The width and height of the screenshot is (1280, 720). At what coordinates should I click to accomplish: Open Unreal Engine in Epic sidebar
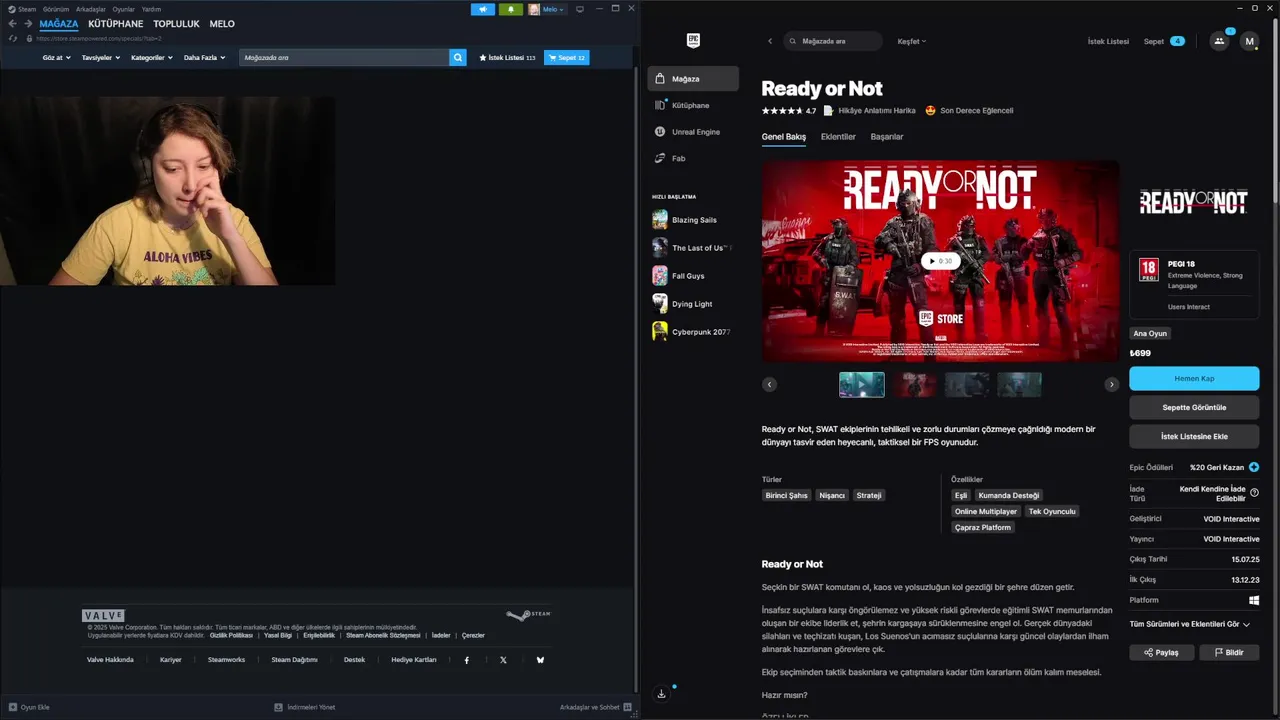[693, 132]
